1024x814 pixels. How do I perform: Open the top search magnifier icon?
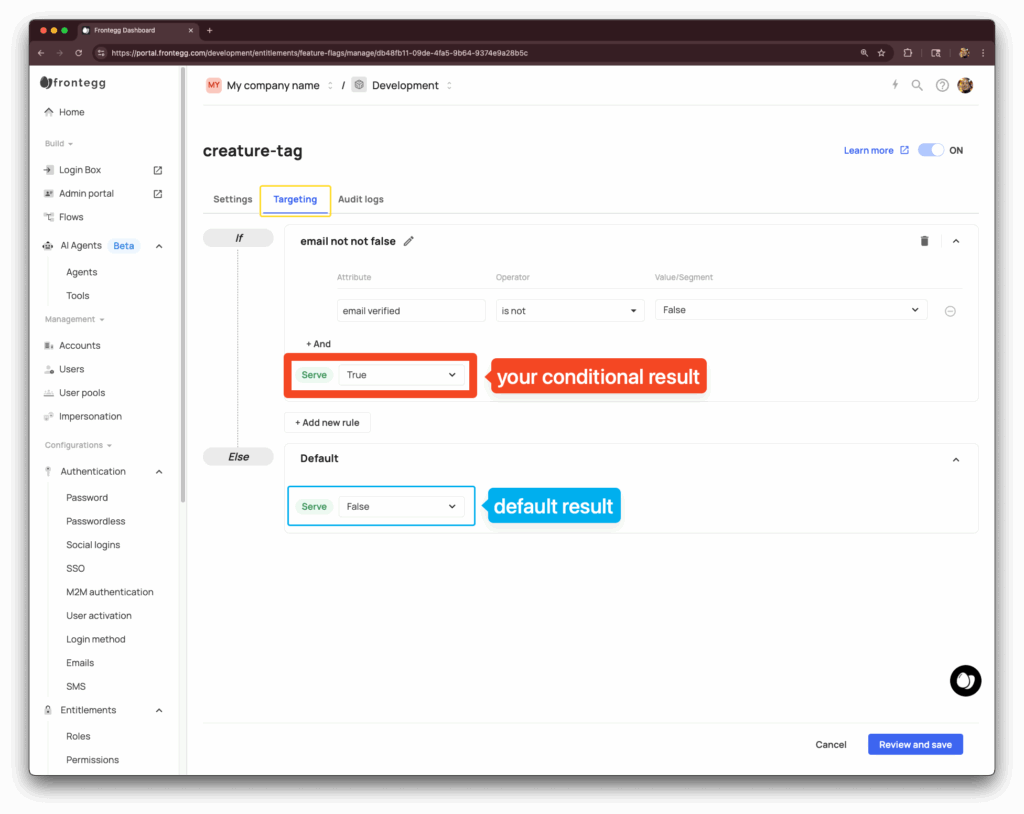point(917,86)
